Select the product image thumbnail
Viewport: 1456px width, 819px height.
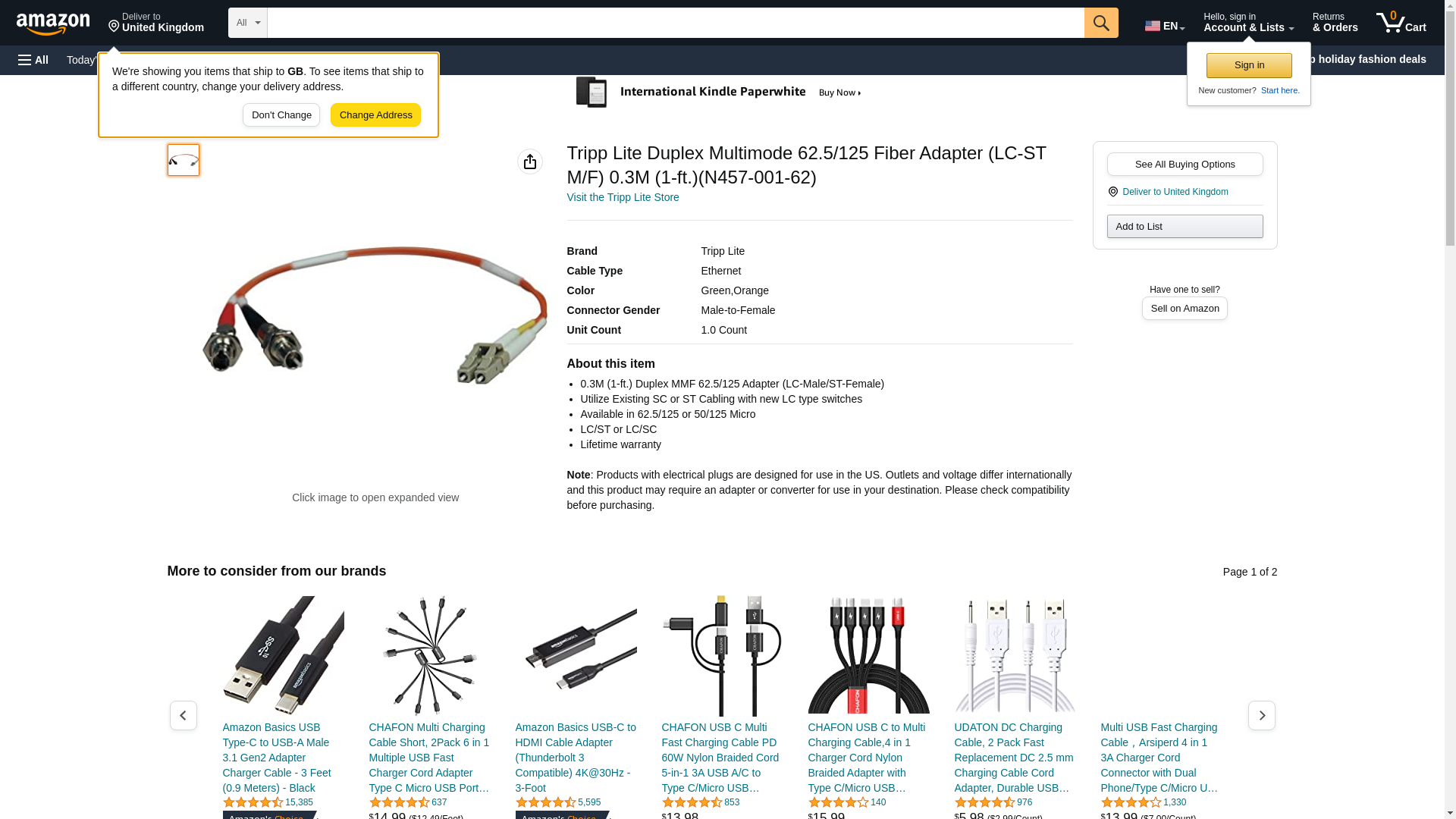coord(184,160)
